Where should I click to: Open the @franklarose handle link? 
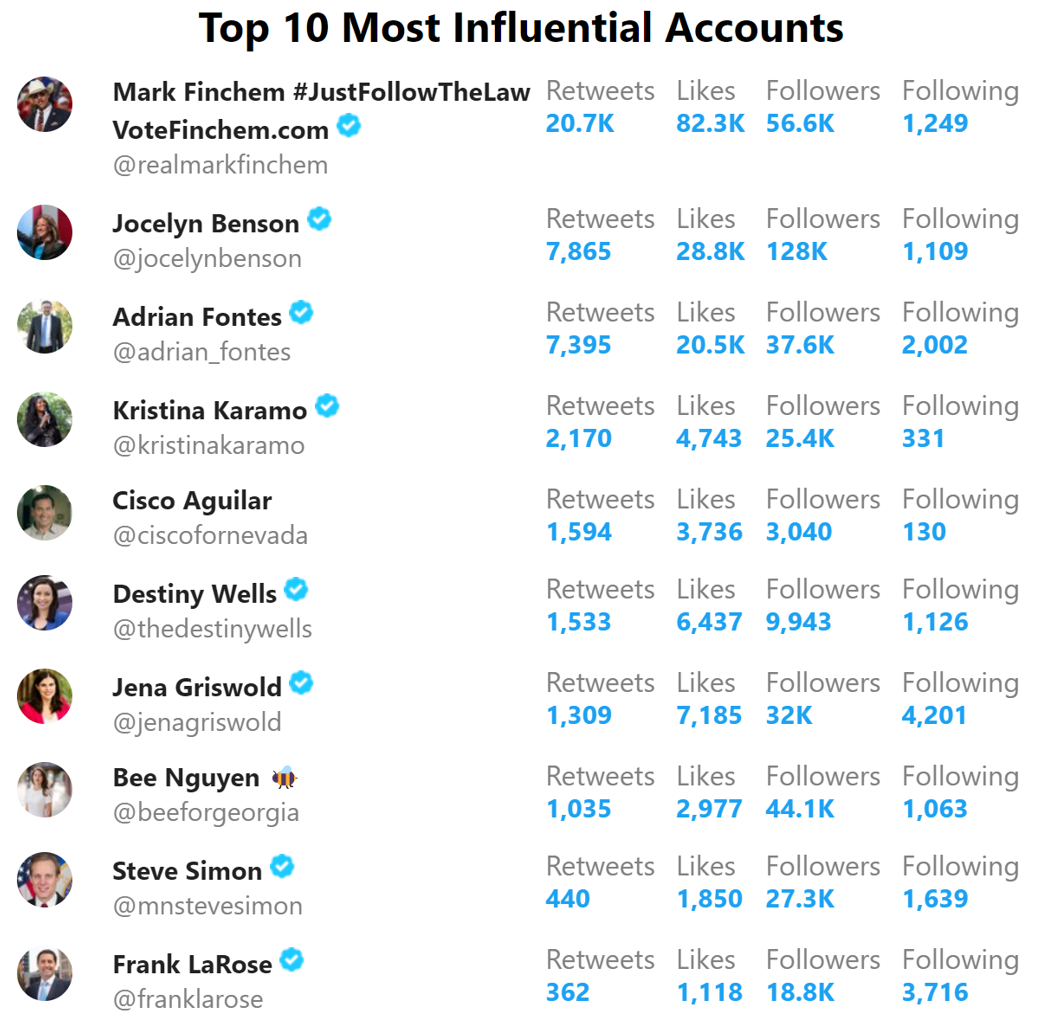coord(188,999)
